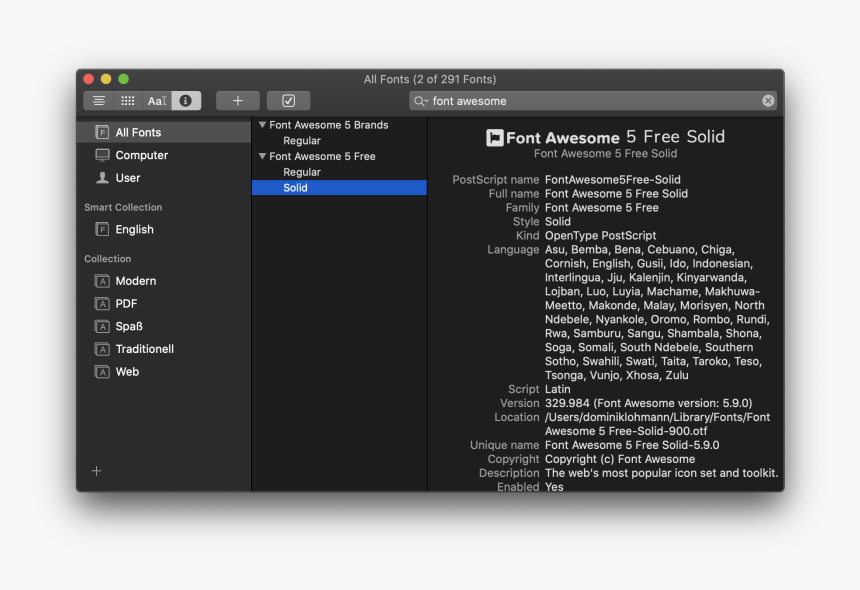Viewport: 860px width, 590px height.
Task: Click the Computer monitor icon
Action: coord(102,155)
